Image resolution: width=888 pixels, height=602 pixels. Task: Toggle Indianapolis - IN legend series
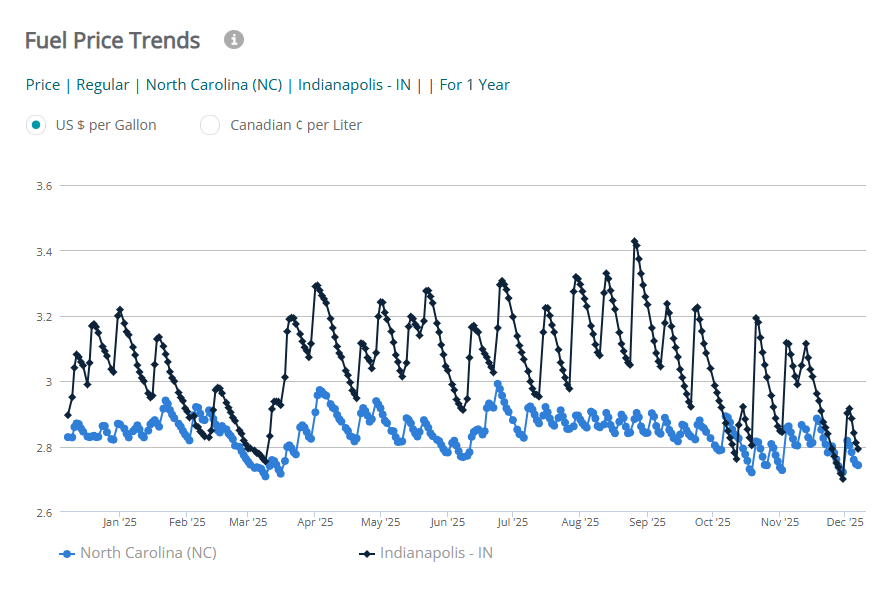tap(436, 553)
